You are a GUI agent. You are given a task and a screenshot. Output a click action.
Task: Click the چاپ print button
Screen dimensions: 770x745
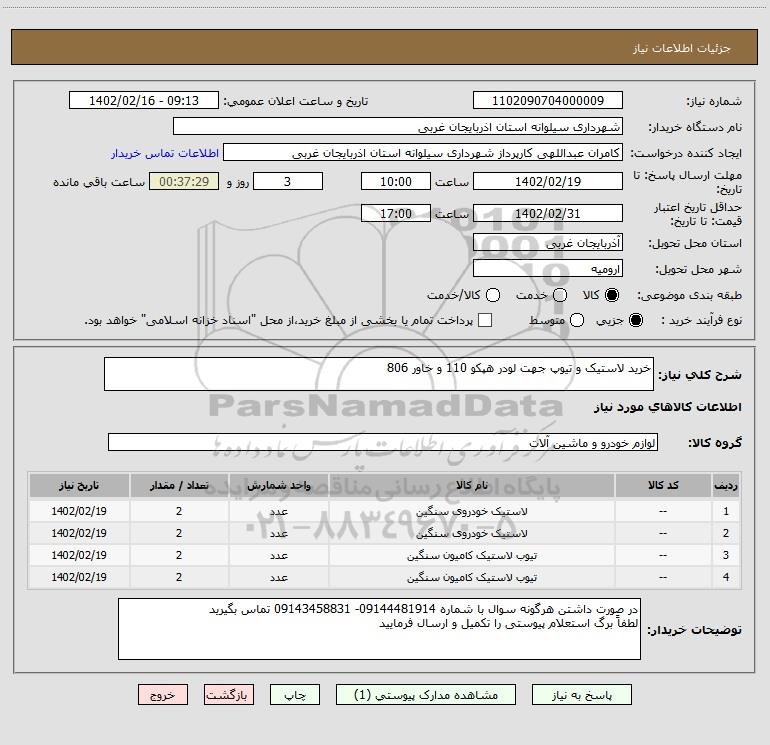point(295,695)
